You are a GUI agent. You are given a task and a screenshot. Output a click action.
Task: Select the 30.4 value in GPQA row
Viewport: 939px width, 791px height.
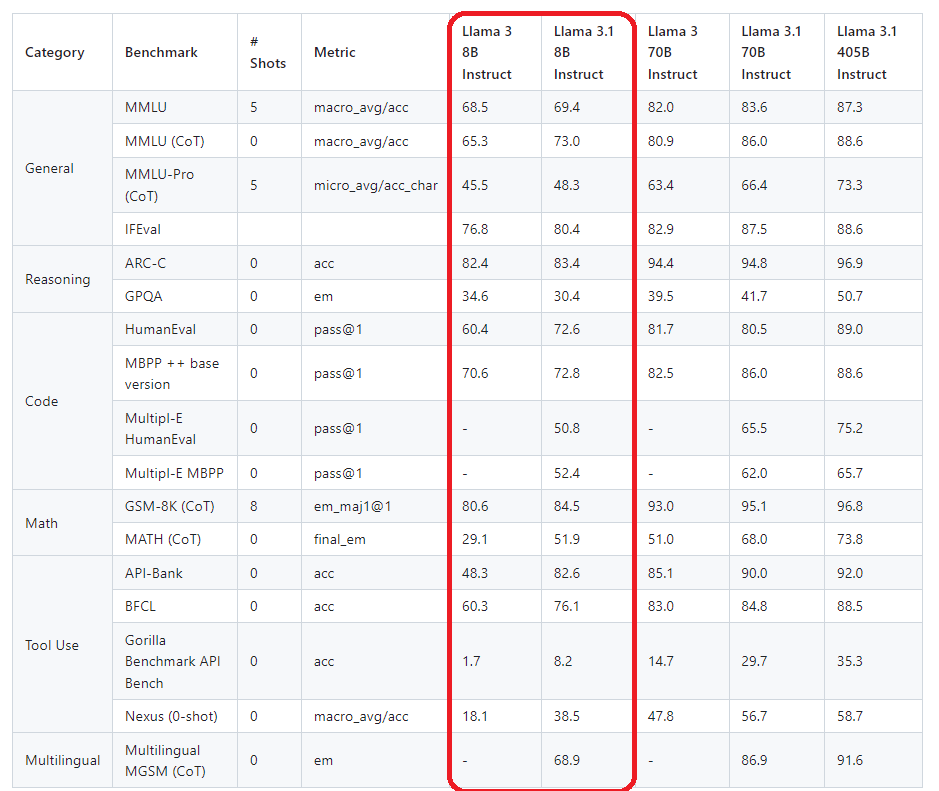click(x=567, y=296)
